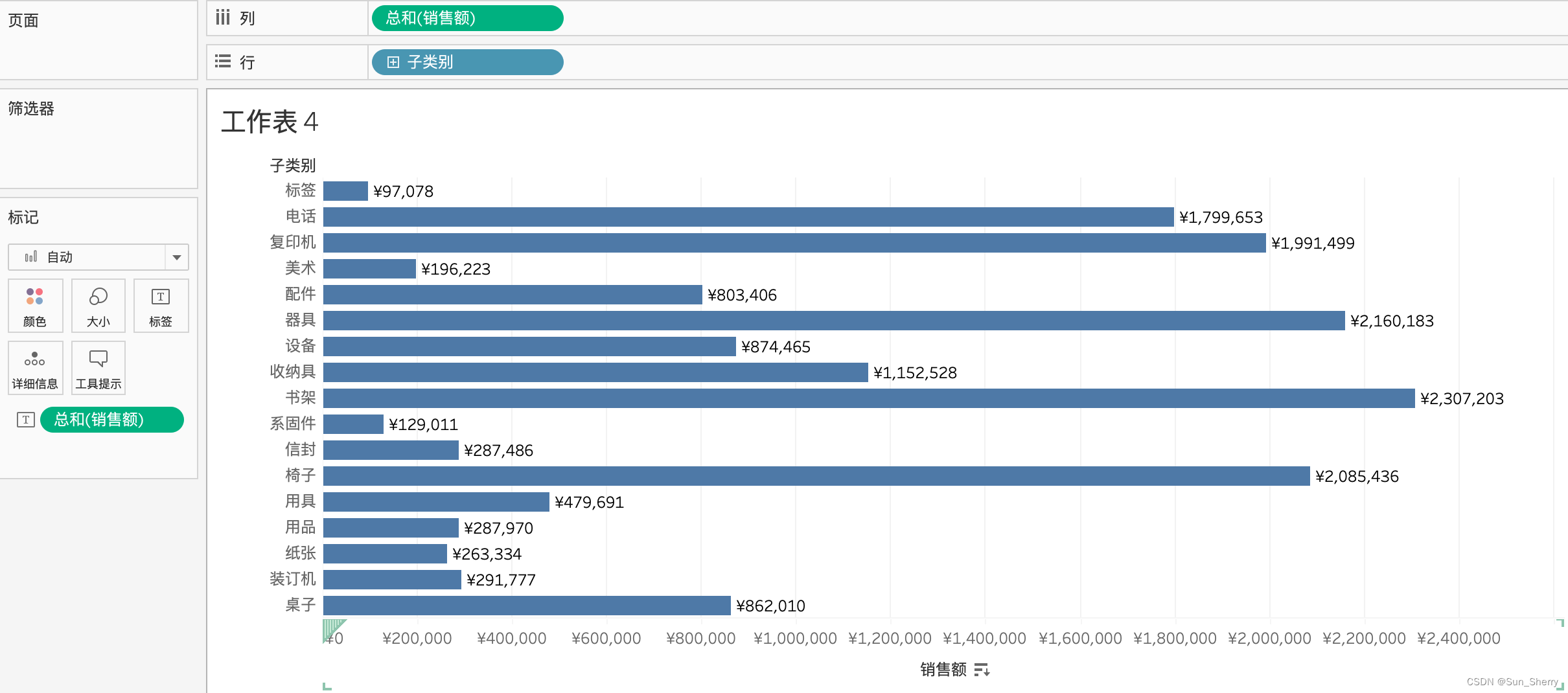The image size is (1568, 693).
Task: Click the ¥291,777 bar value label
Action: click(501, 580)
